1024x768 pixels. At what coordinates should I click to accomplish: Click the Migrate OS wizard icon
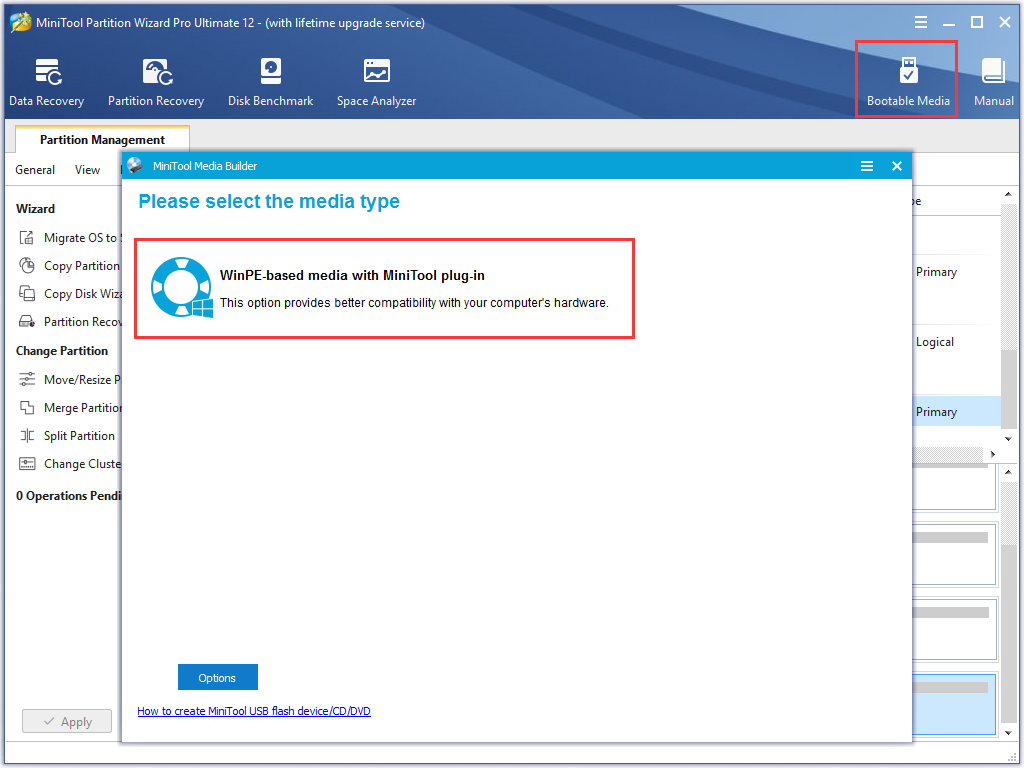pyautogui.click(x=27, y=238)
